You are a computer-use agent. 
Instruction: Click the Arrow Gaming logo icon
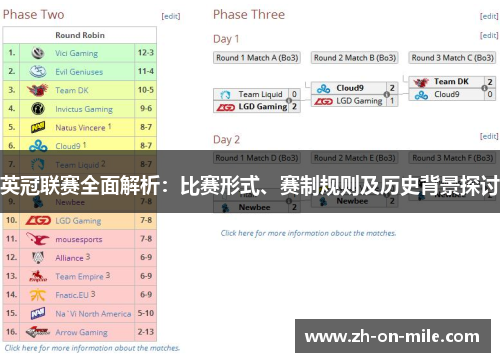coord(38,332)
